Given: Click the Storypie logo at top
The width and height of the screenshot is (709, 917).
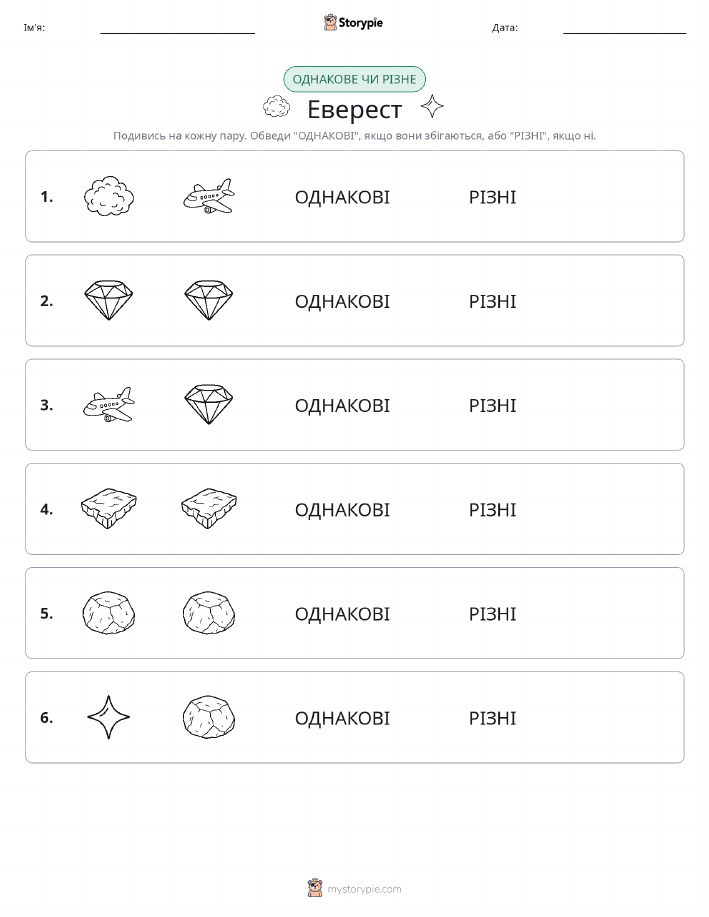Looking at the screenshot, I should (x=353, y=23).
